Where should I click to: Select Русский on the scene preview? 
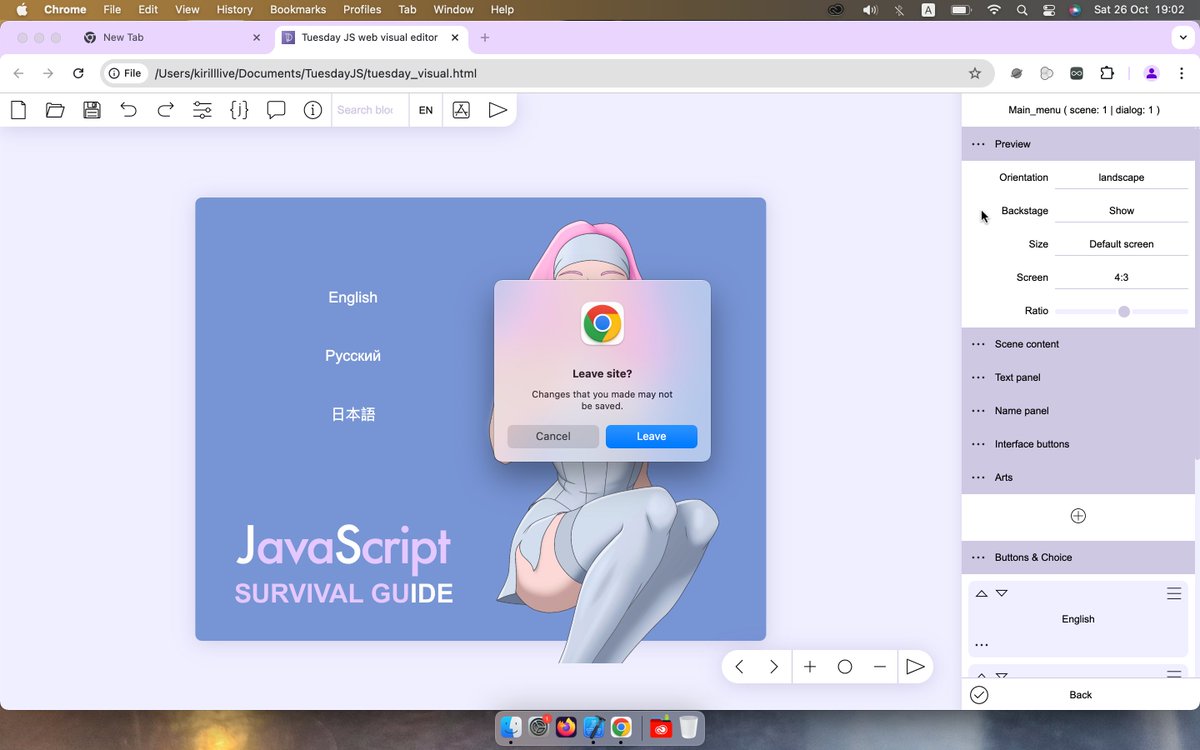(x=353, y=356)
